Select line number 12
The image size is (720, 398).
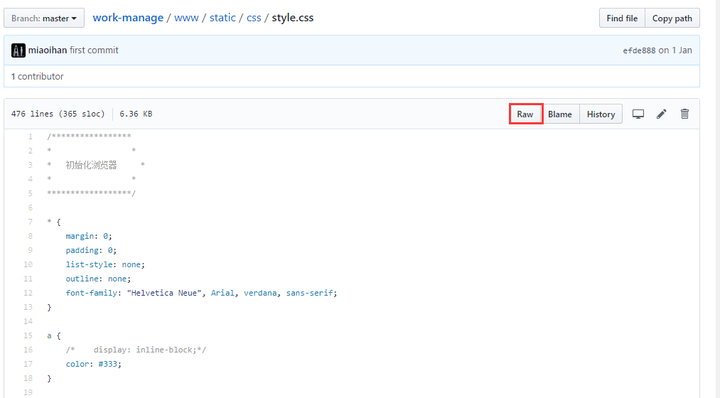[28, 293]
